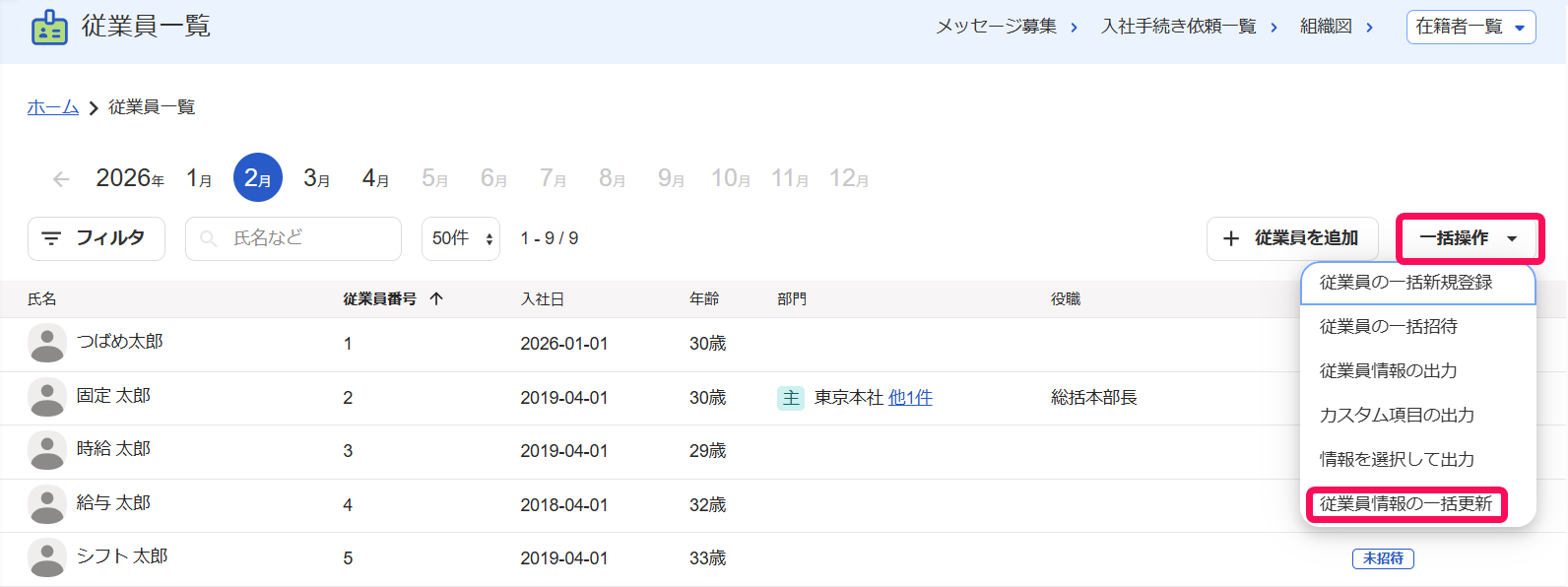Select 従業員情報の一括更新 menu item

click(x=1406, y=503)
